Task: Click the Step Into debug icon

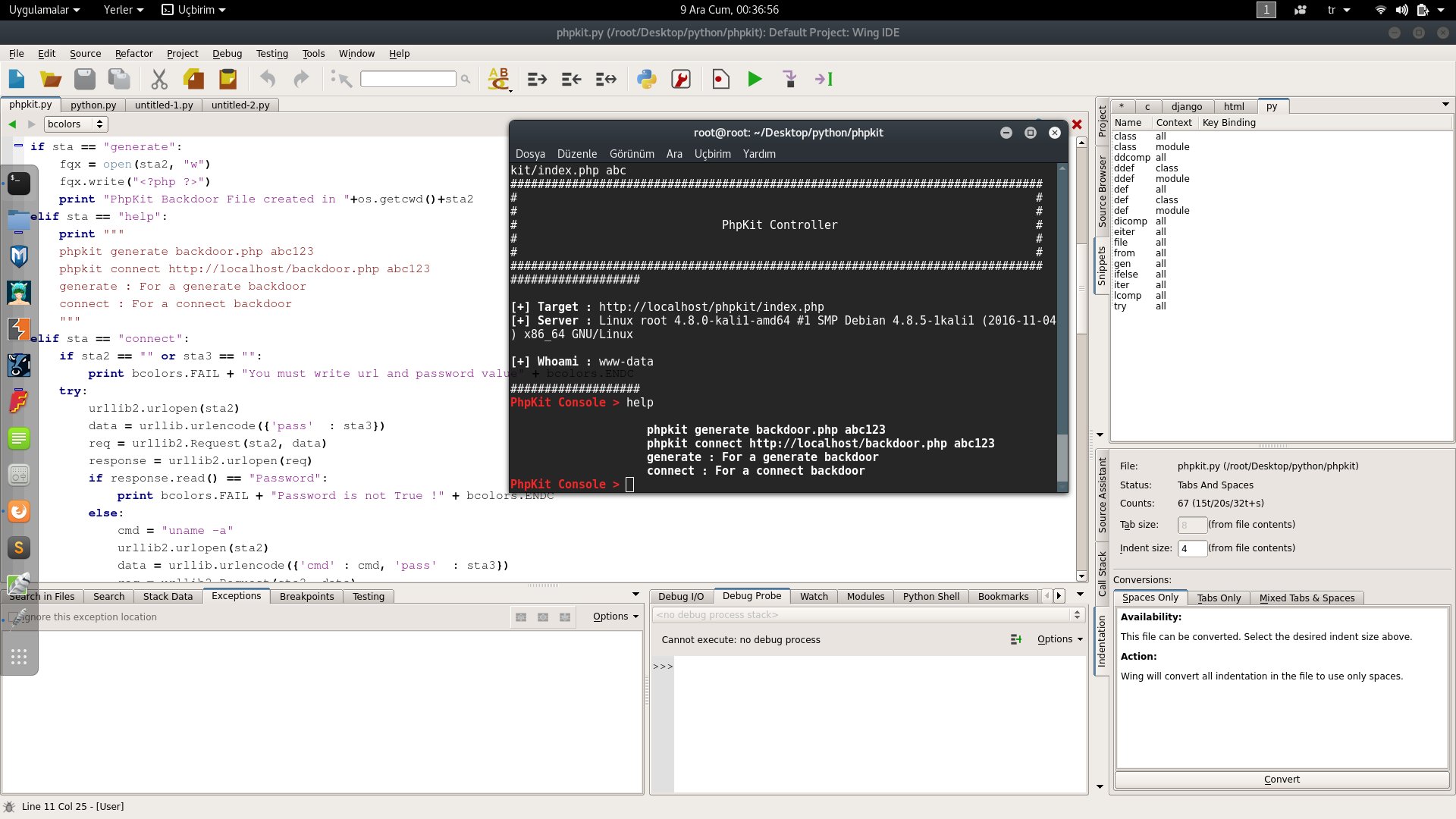Action: (789, 79)
